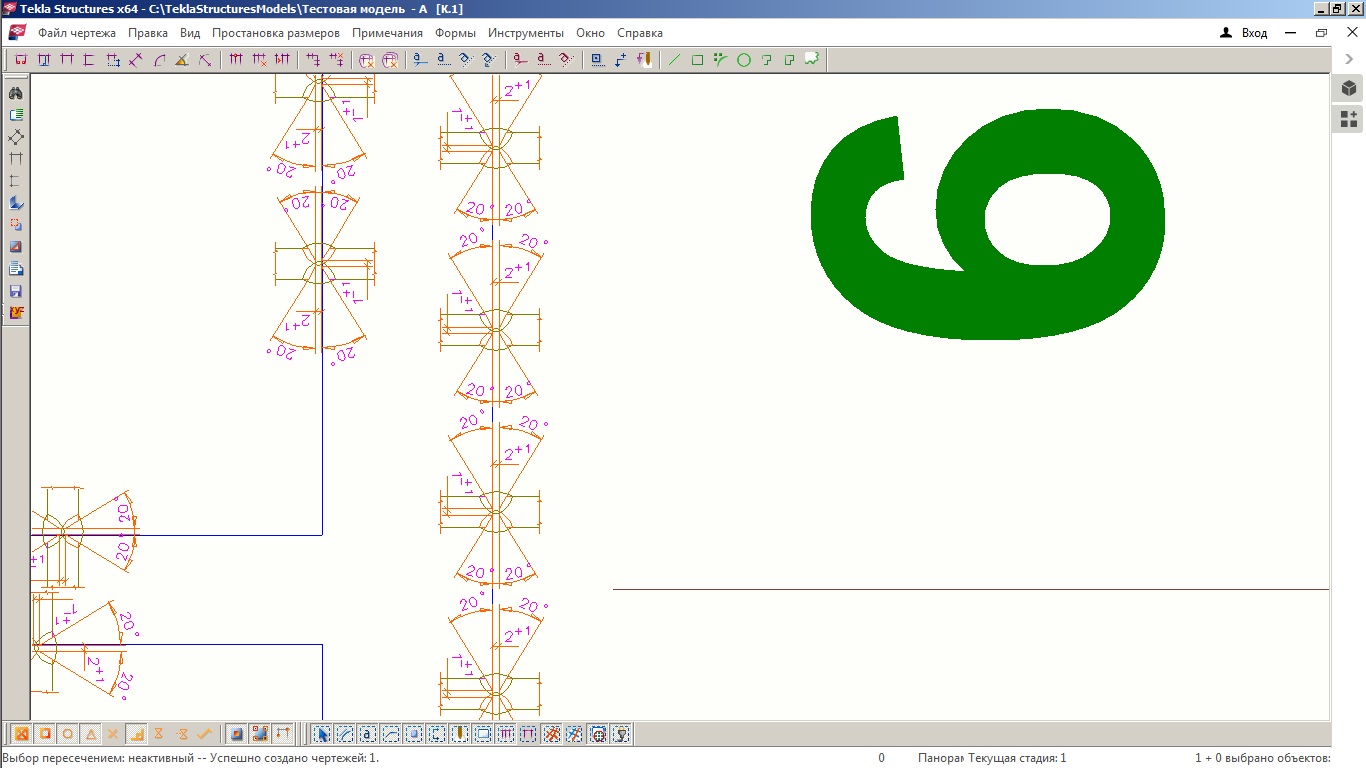Click the arc dimension tool icon
This screenshot has width=1366, height=768.
[159, 60]
